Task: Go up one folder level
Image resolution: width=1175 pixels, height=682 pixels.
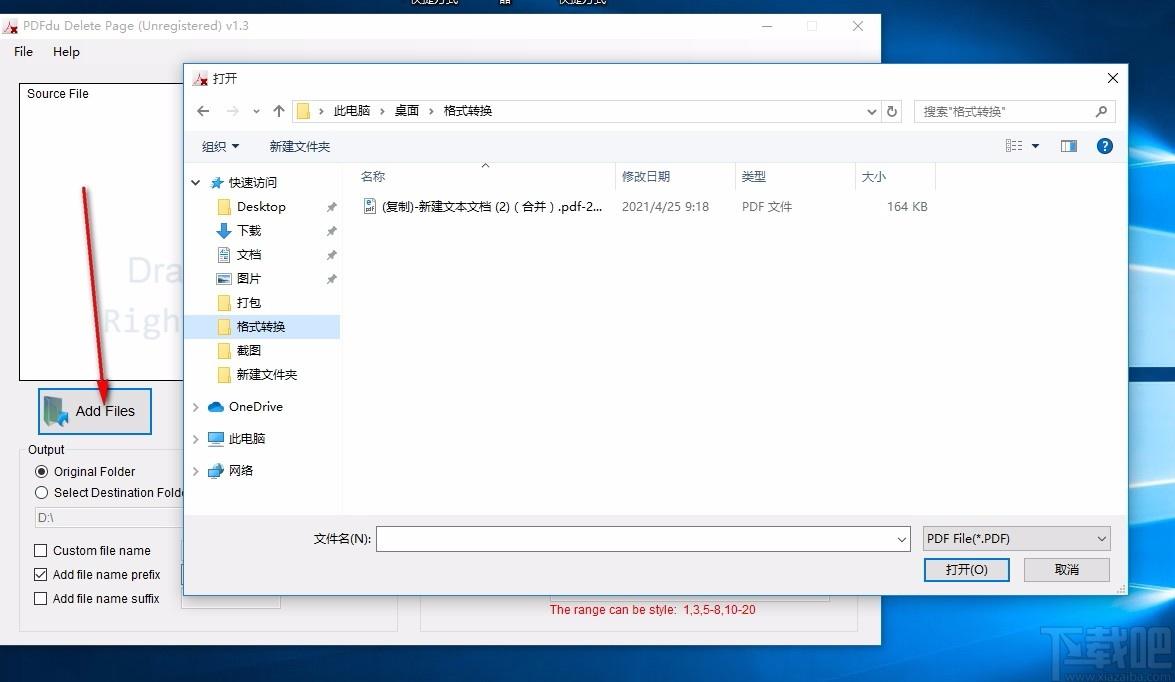Action: click(x=279, y=111)
